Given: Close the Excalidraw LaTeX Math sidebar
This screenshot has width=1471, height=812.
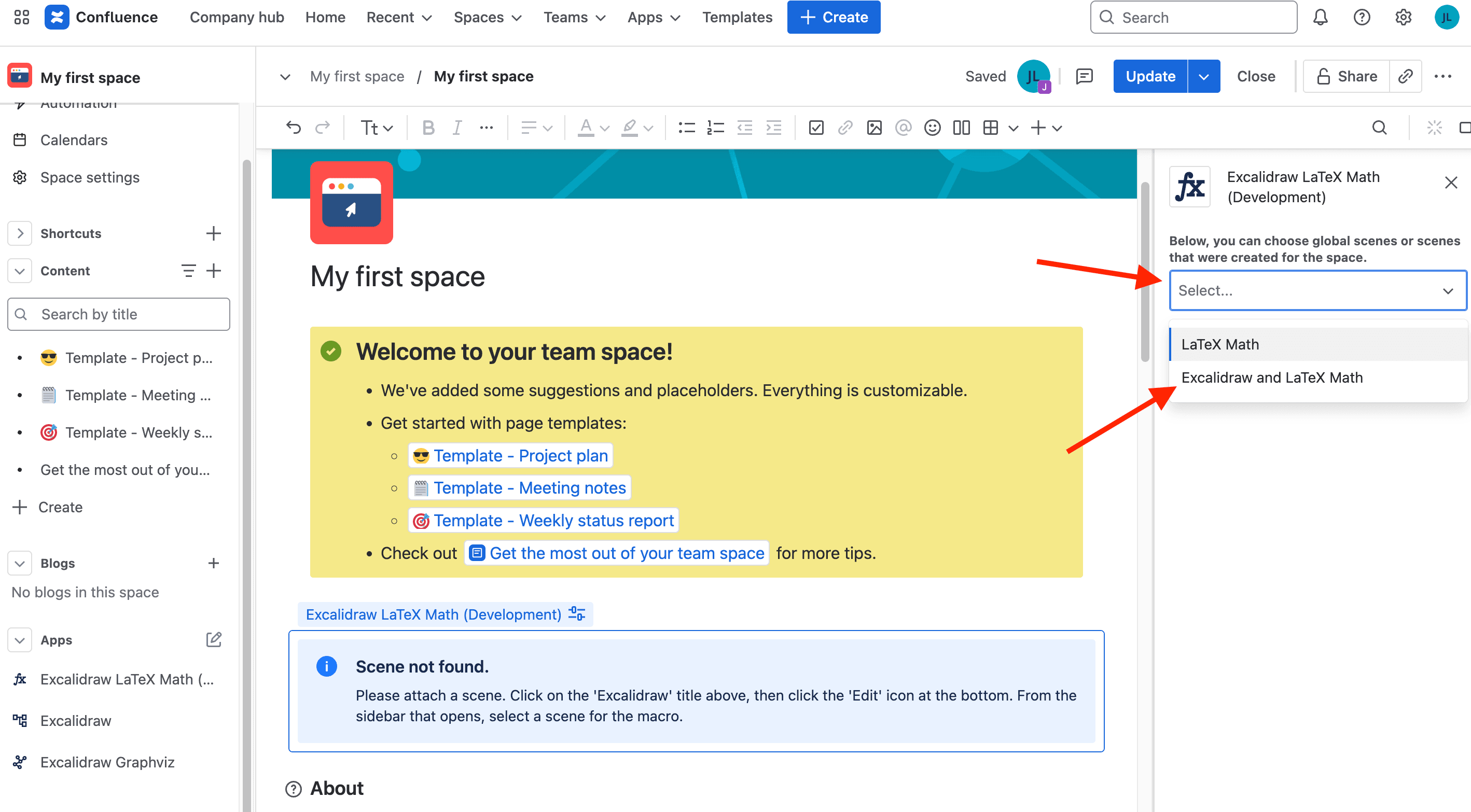Looking at the screenshot, I should tap(1450, 183).
